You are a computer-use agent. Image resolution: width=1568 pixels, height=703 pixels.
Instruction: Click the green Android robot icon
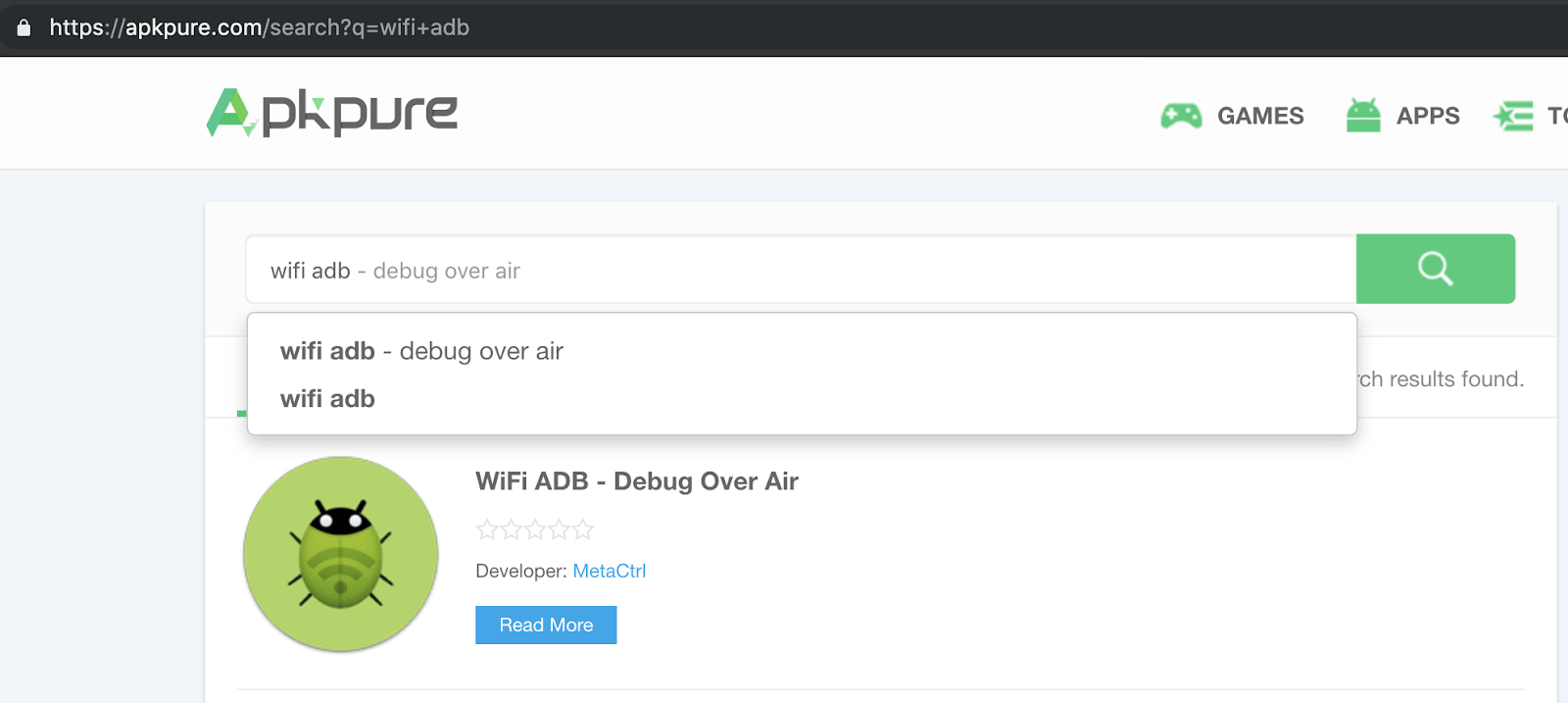[x=1363, y=115]
